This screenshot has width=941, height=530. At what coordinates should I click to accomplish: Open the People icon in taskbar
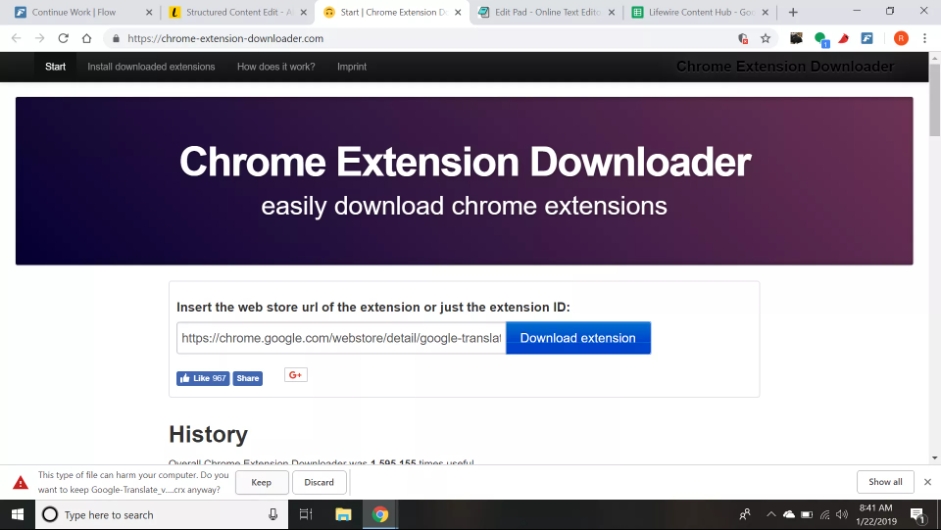745,514
